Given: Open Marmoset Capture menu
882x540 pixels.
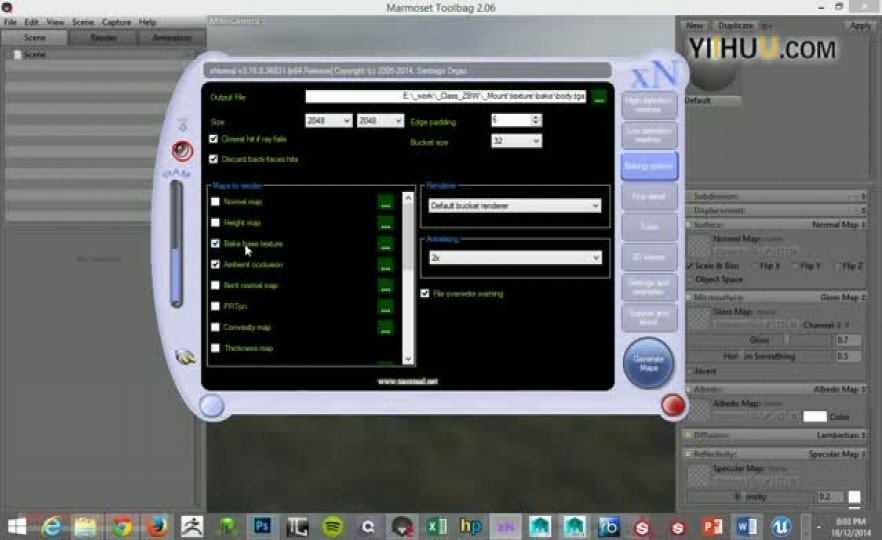Looking at the screenshot, I should coord(116,22).
